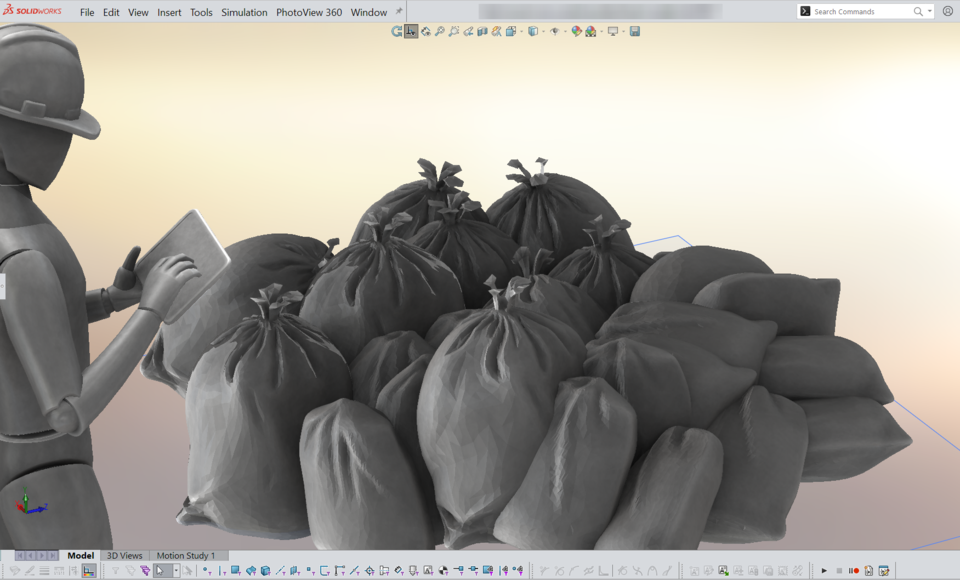Expand the View Settings monitor icon dropdown
Viewport: 960px width, 580px height.
coord(624,31)
